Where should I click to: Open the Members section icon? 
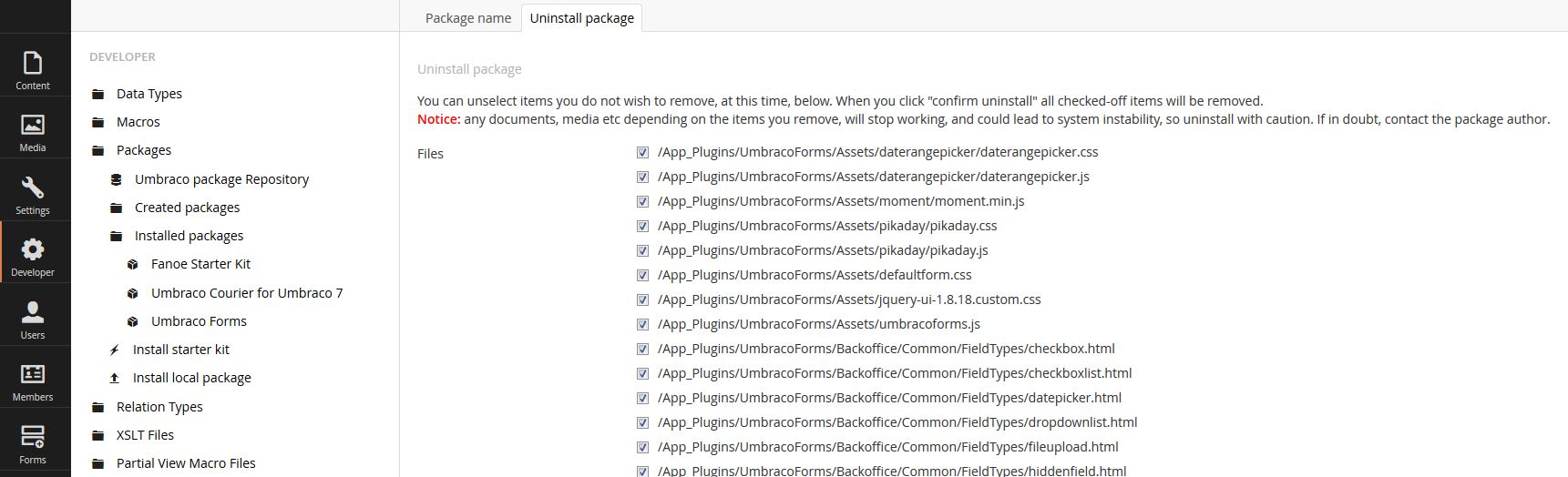click(x=33, y=374)
